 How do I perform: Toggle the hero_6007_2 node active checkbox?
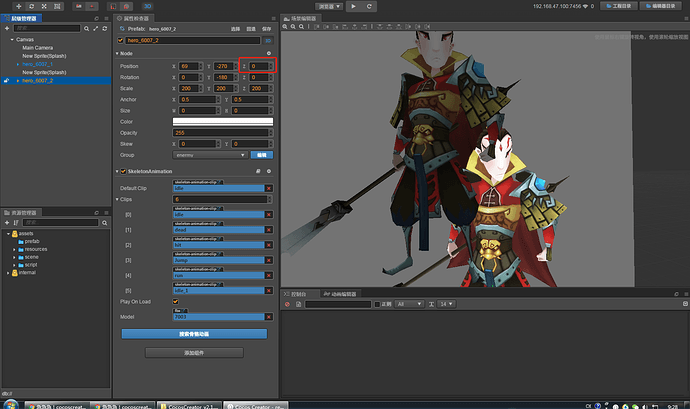[x=122, y=40]
